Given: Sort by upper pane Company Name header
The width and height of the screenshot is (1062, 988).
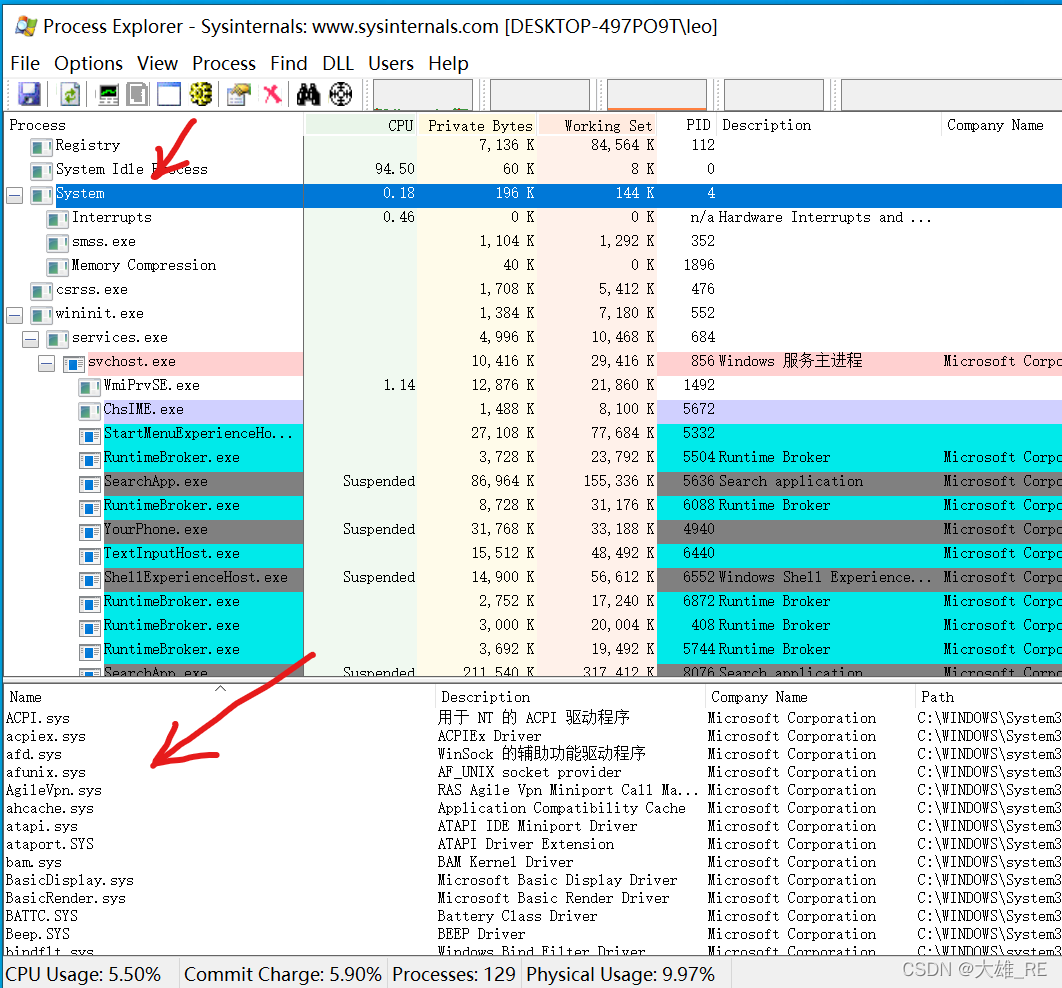Looking at the screenshot, I should coord(1002,125).
